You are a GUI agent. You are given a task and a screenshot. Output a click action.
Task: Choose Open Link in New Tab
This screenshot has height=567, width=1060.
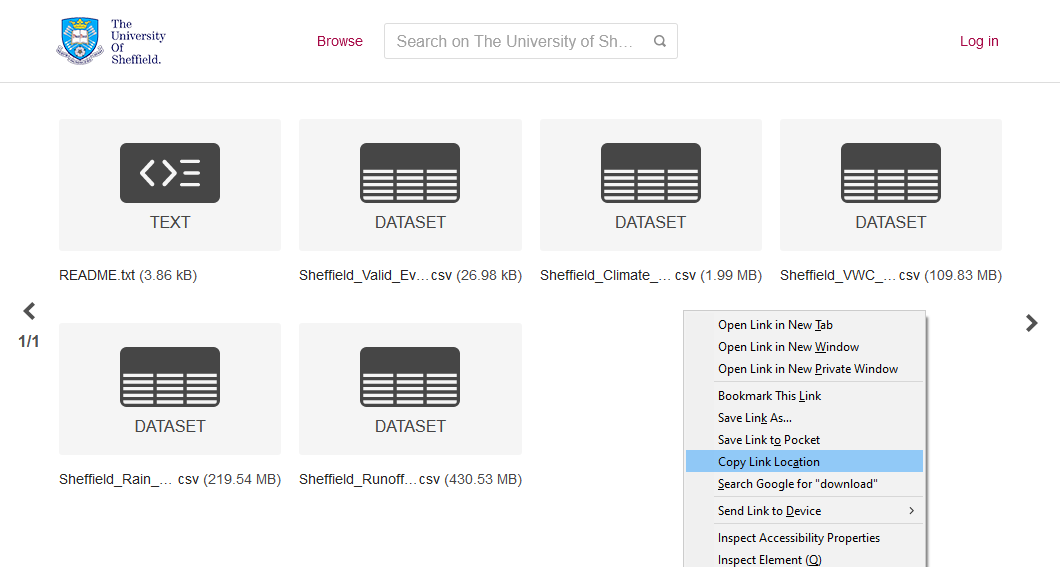(x=804, y=325)
